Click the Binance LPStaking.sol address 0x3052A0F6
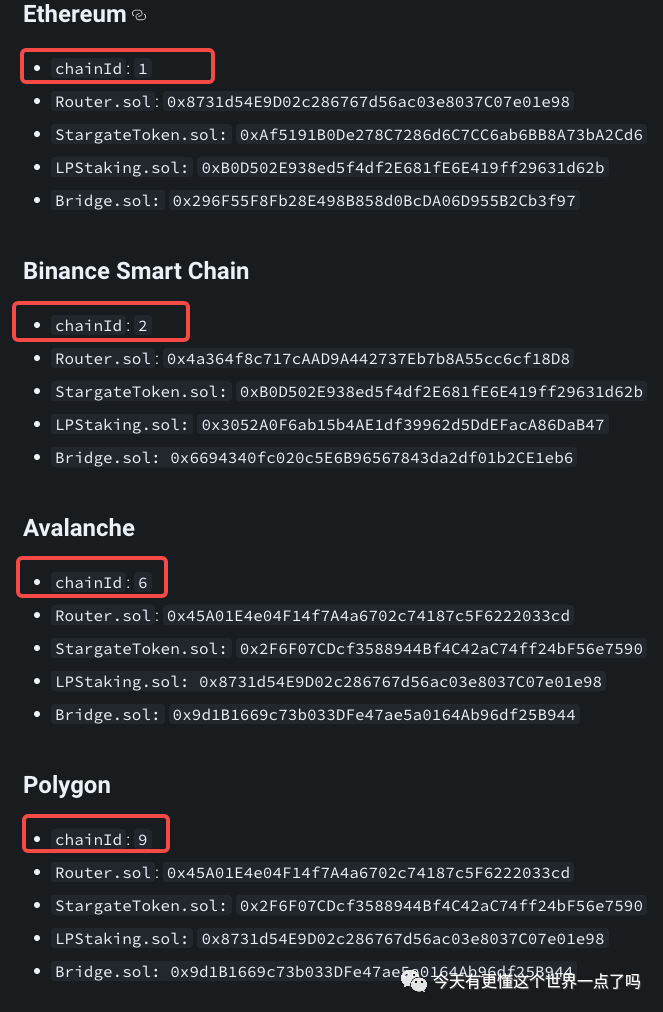Viewport: 663px width, 1012px height. point(403,424)
